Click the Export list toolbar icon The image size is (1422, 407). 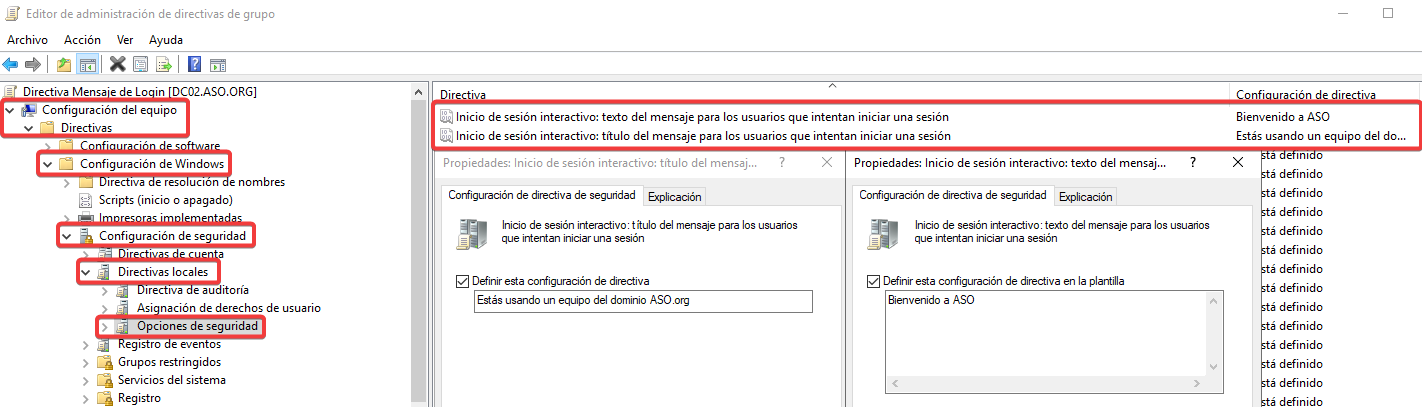coord(163,65)
